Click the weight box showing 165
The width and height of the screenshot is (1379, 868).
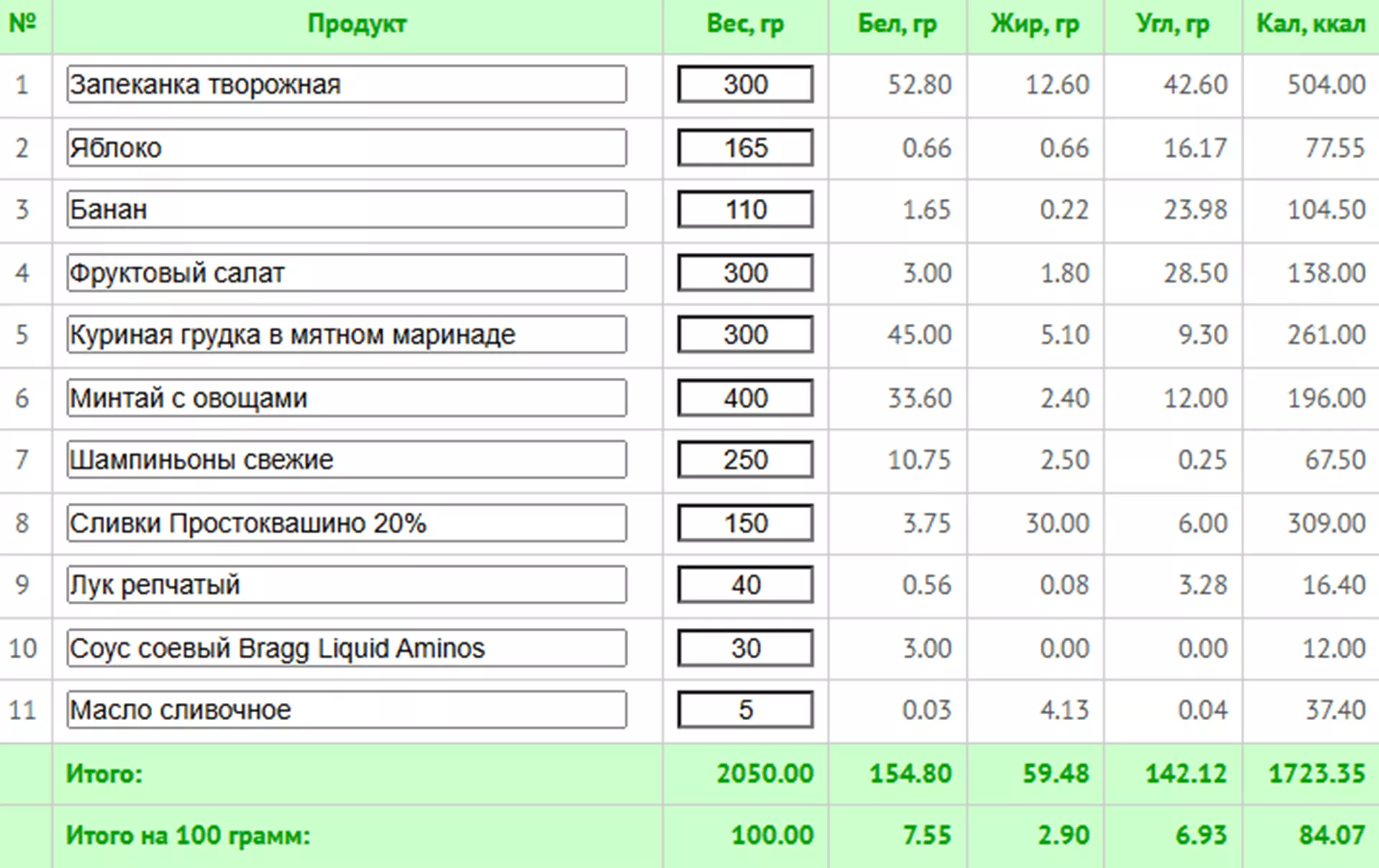[x=745, y=148]
